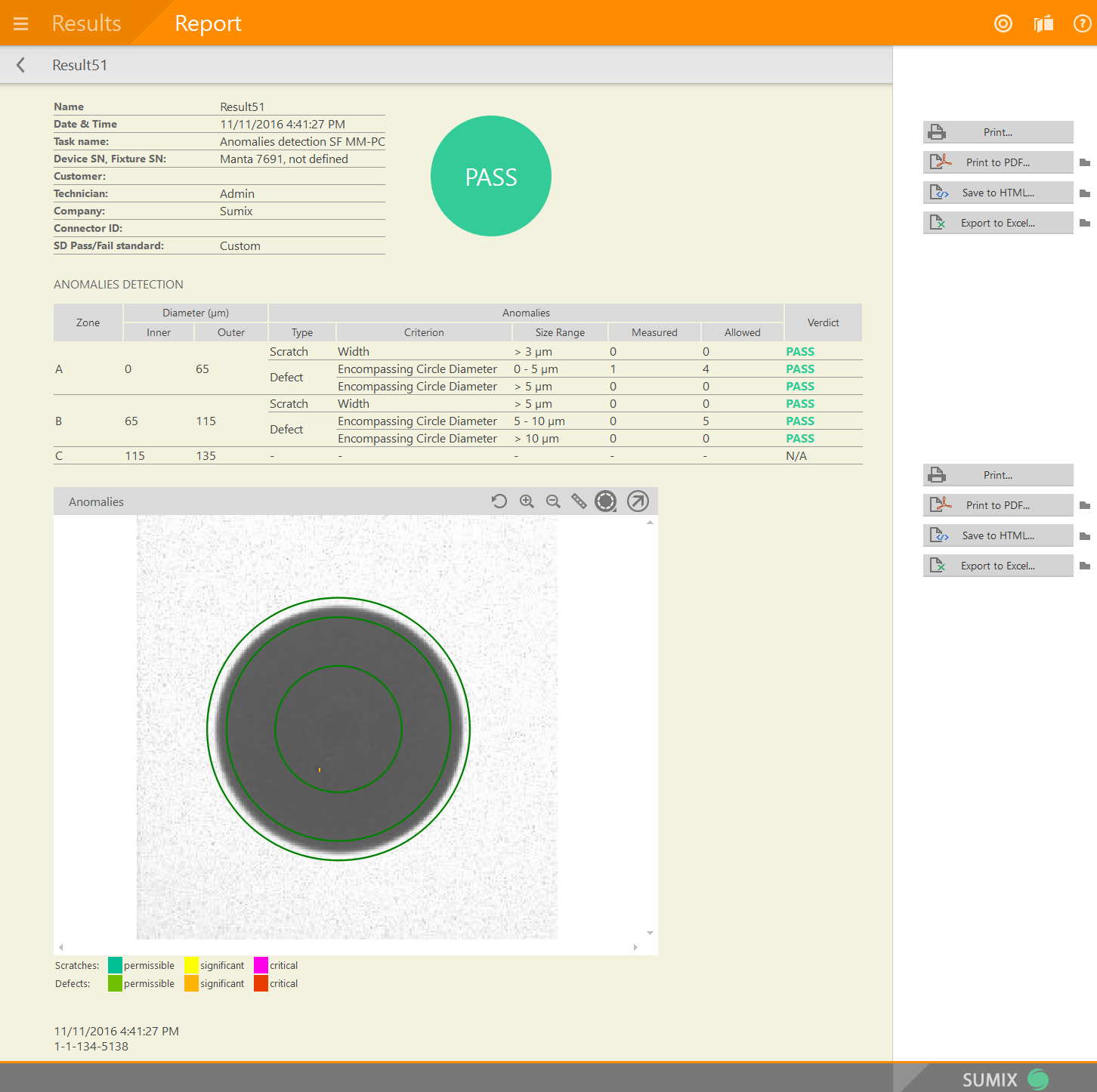1097x1092 pixels.
Task: Open anomalies image in external view arrow
Action: tap(638, 501)
